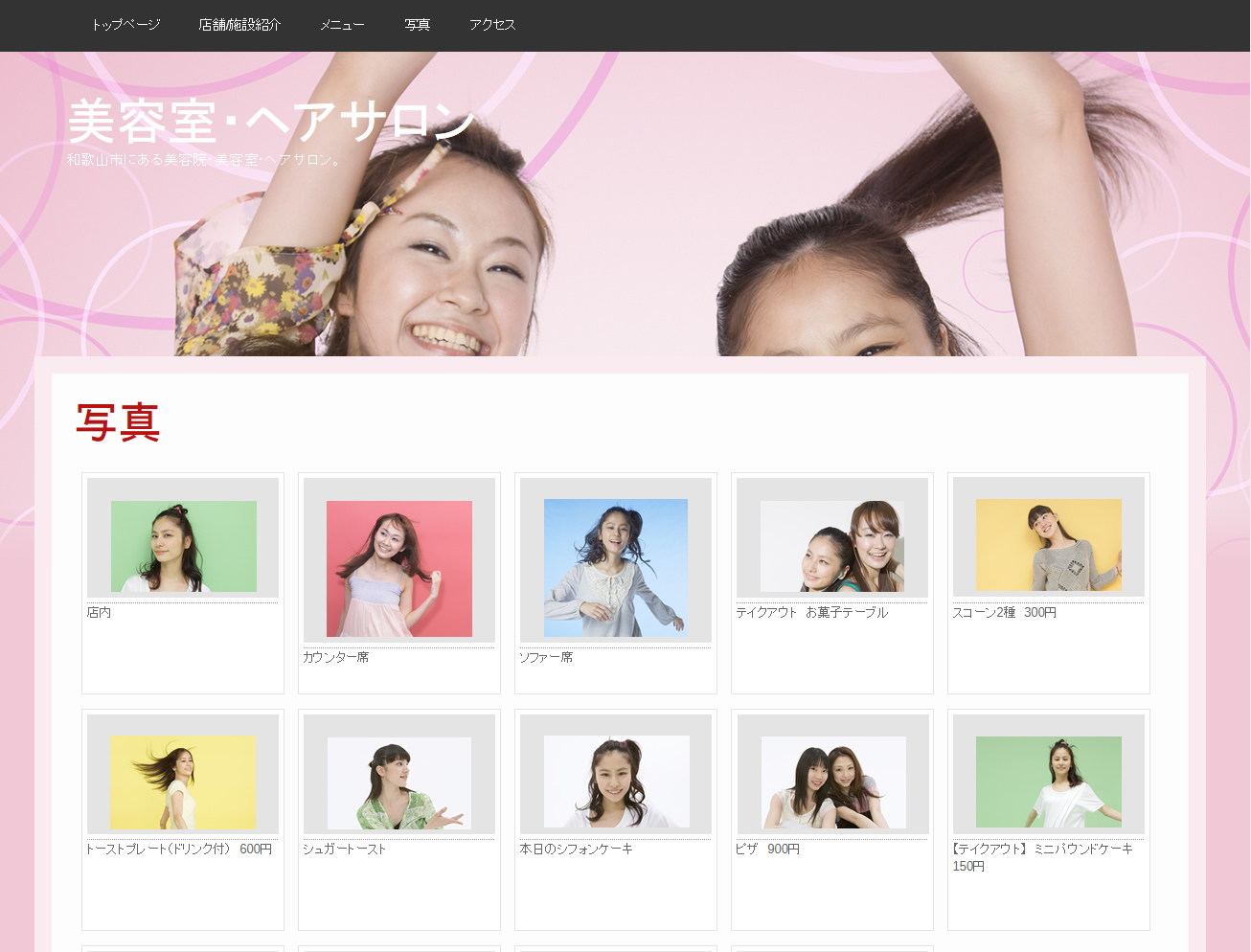Screen dimensions: 1251x952
Task: Open the トップページ menu item
Action: tap(125, 25)
